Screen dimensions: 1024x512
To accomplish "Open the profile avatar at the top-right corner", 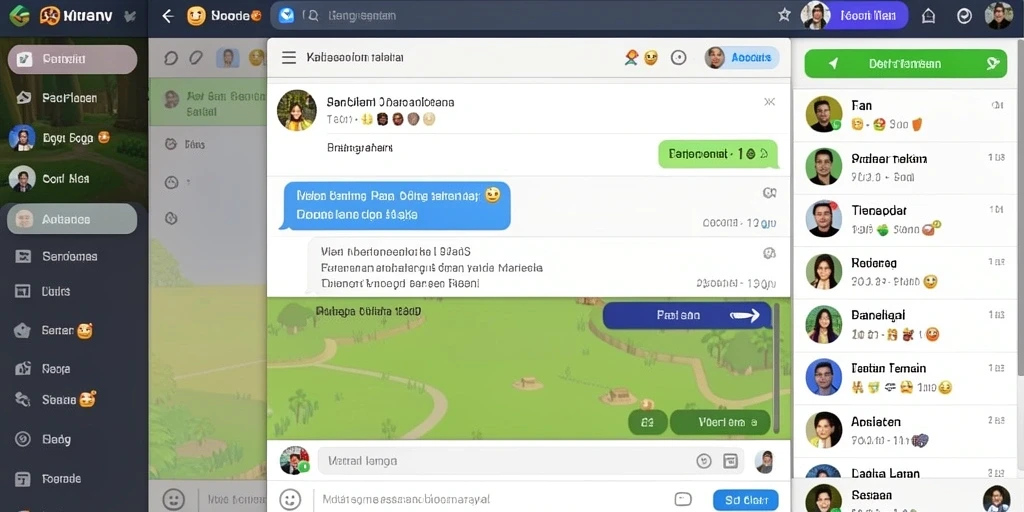I will pos(999,16).
